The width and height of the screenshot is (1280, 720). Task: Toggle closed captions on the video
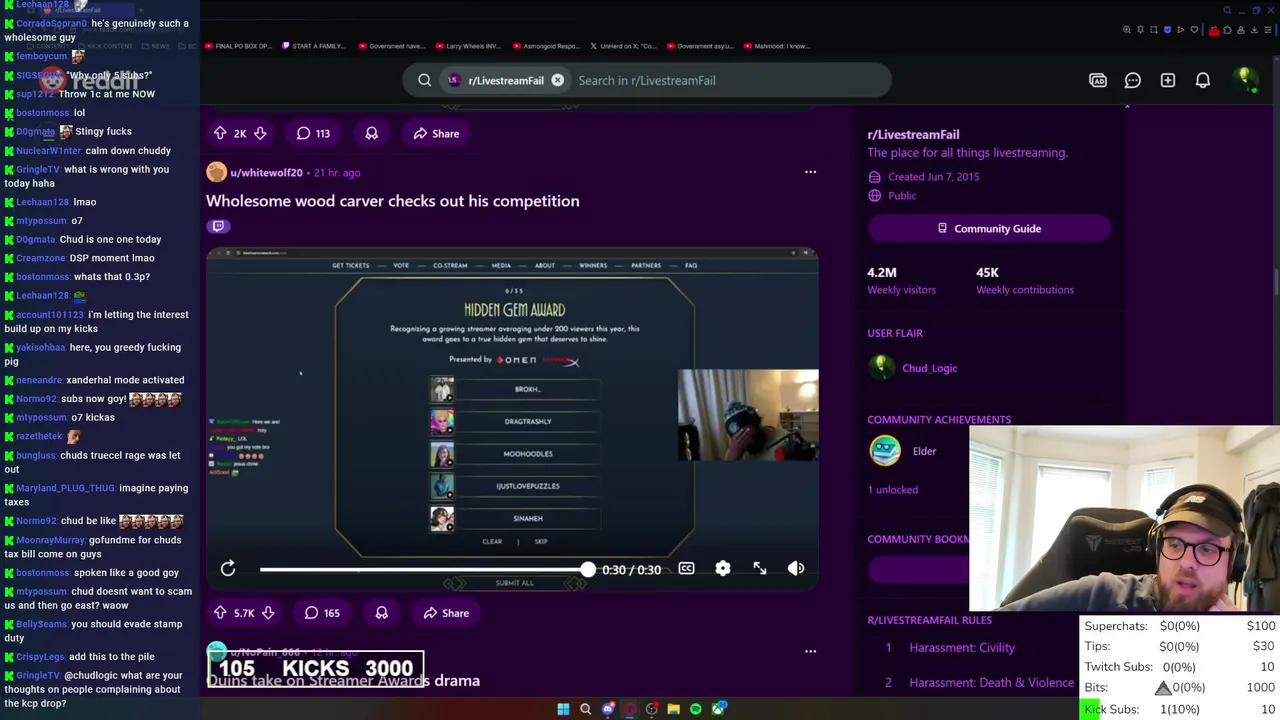click(686, 568)
